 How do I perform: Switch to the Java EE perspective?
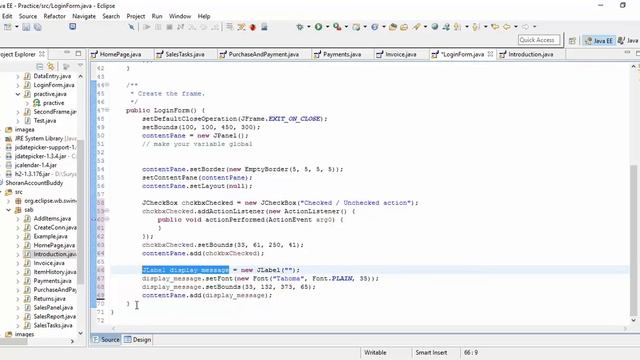[x=598, y=40]
